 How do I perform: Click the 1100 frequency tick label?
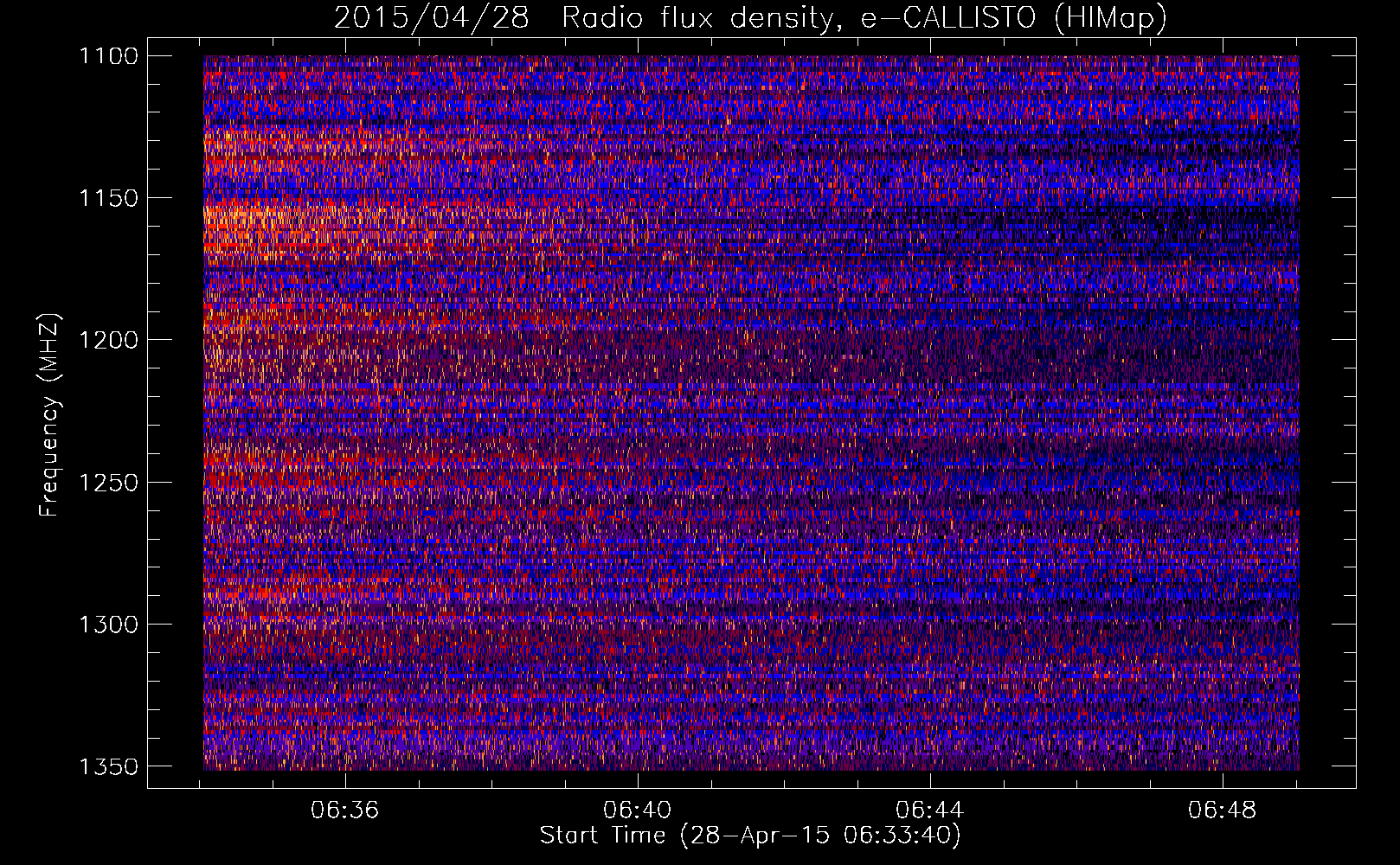pos(109,56)
